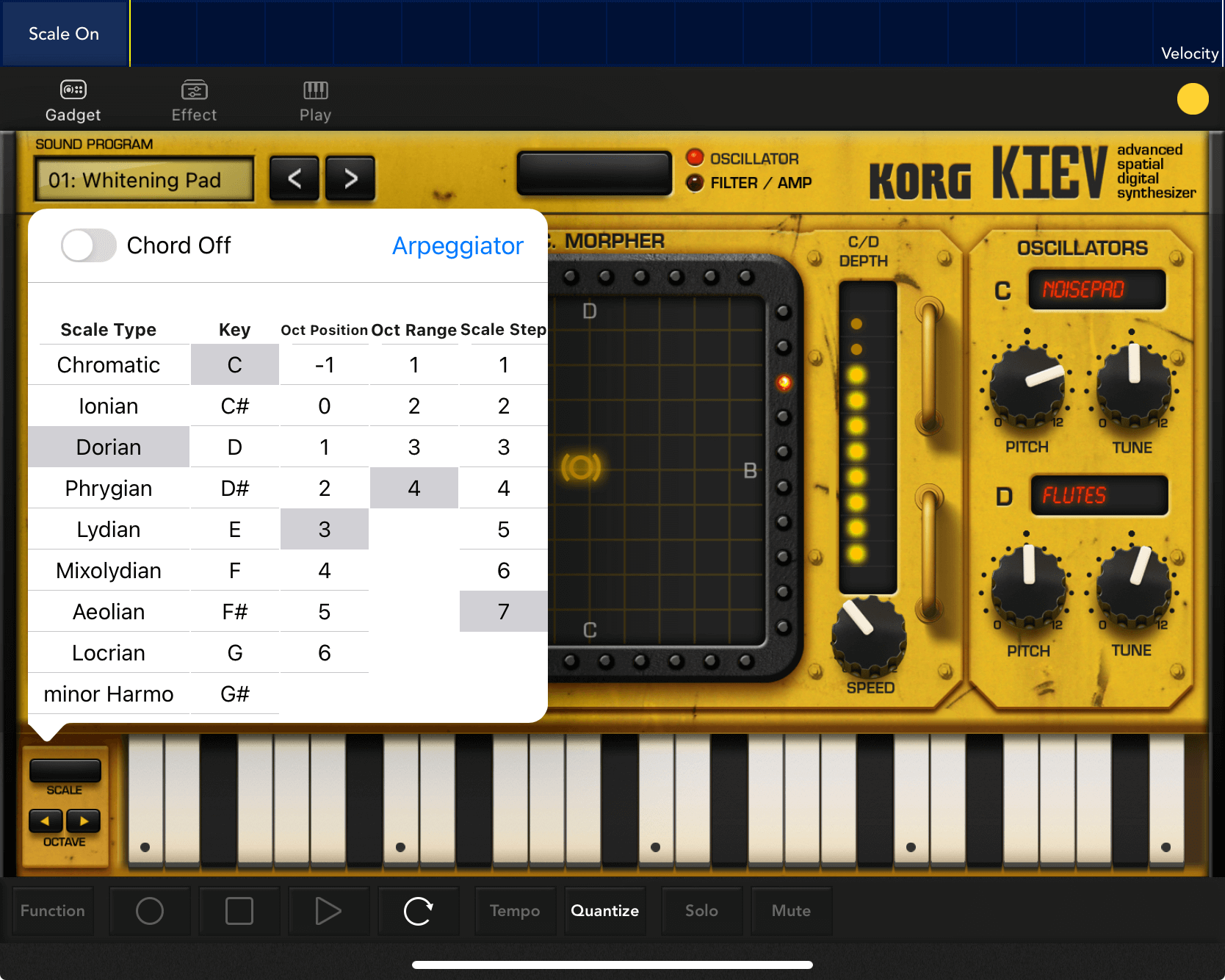Open oscillator C NOISEPAD waveform selector
1225x980 pixels.
(x=1096, y=289)
